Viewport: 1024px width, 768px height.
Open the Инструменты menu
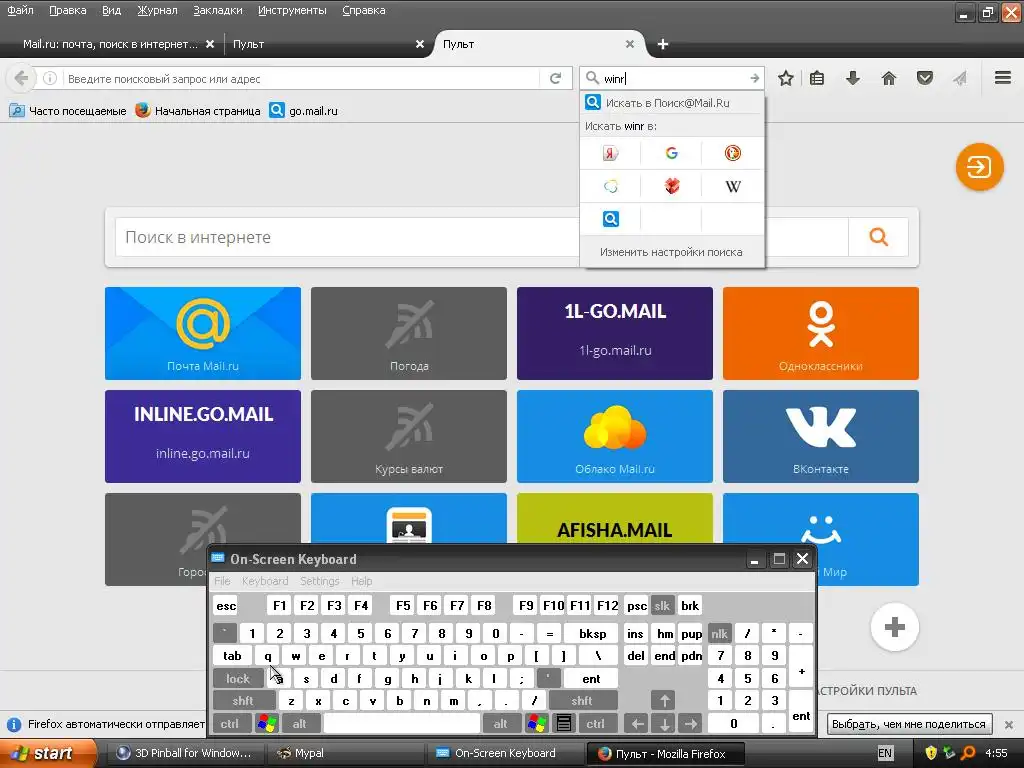[x=292, y=10]
